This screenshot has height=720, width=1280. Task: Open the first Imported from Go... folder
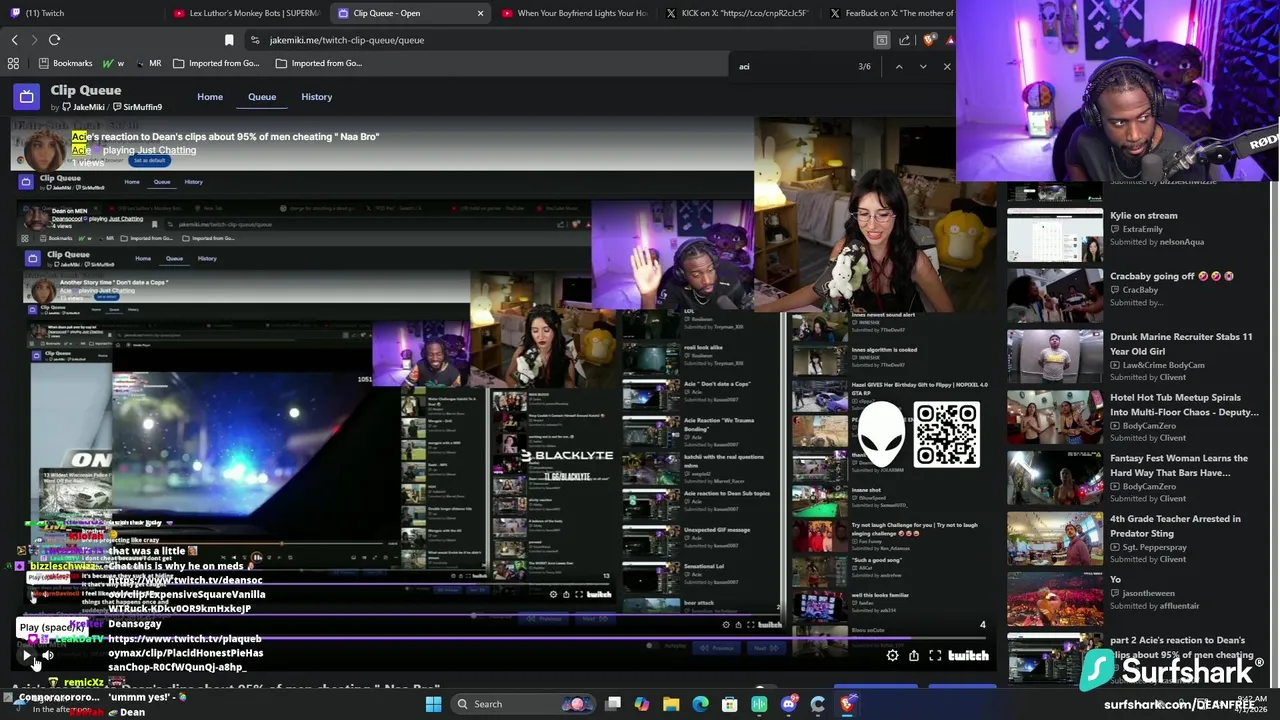[216, 63]
